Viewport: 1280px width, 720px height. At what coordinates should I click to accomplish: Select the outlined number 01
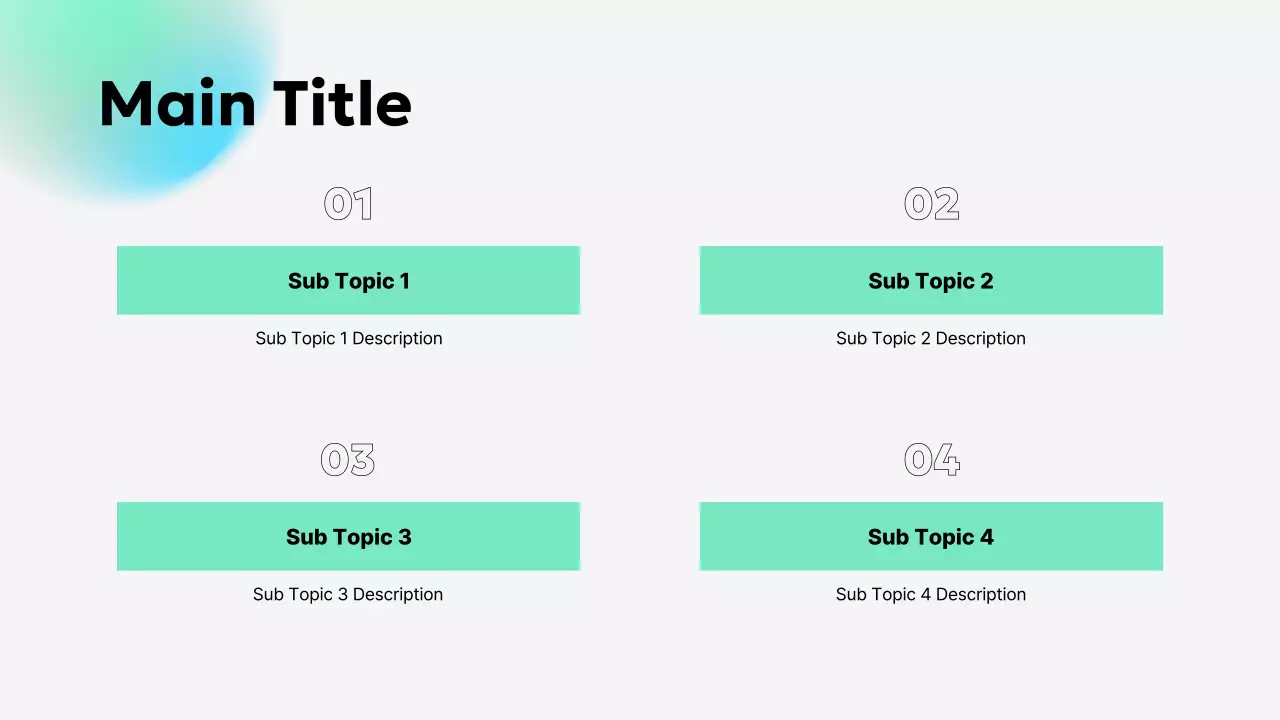348,204
